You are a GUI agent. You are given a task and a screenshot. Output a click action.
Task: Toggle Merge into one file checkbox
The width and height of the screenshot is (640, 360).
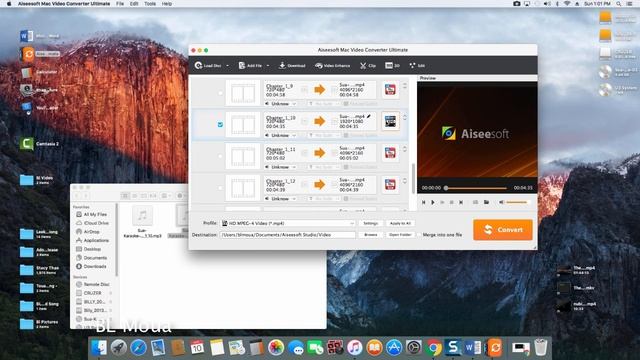pos(418,235)
